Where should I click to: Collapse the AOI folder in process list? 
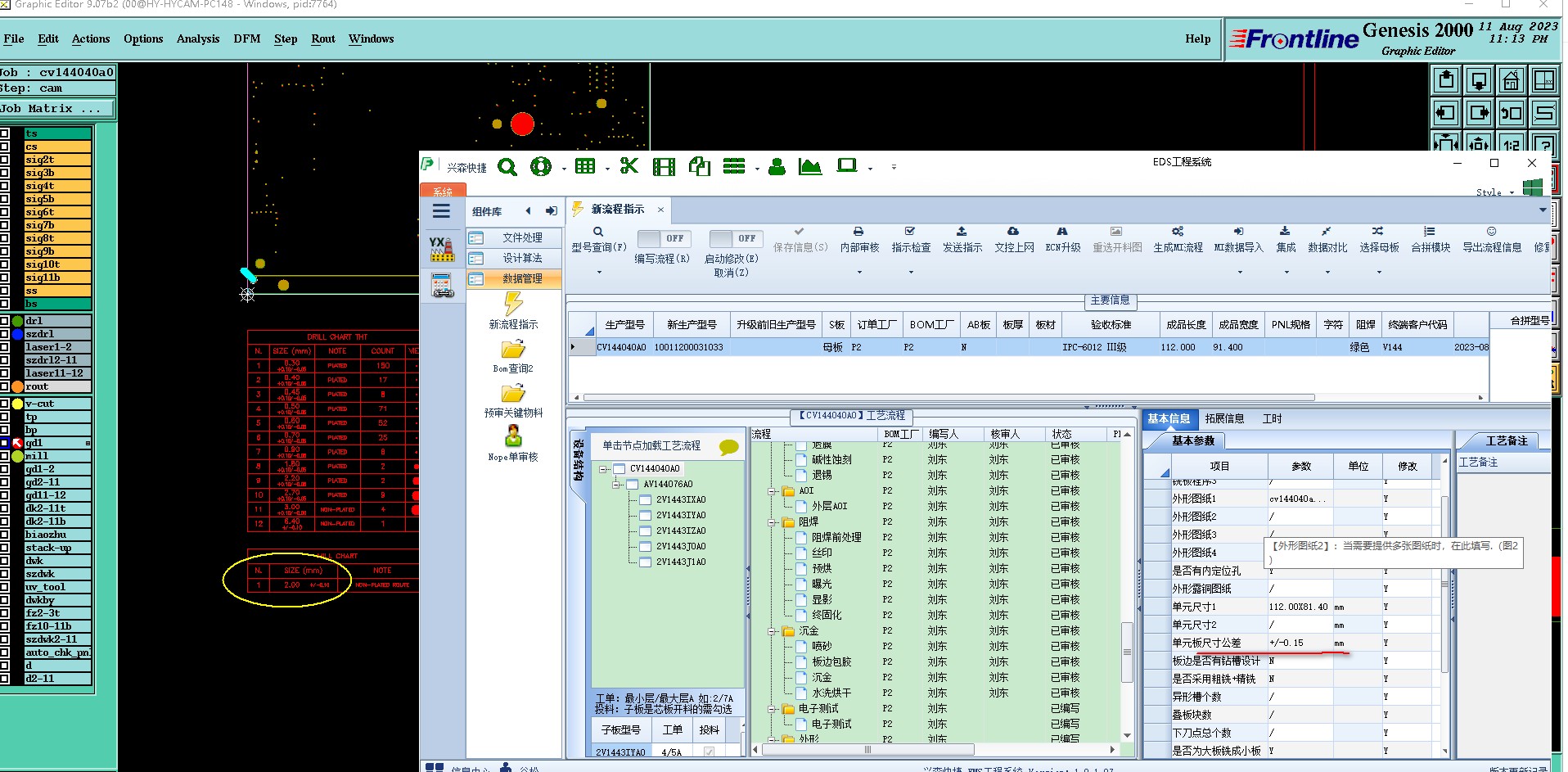(772, 491)
